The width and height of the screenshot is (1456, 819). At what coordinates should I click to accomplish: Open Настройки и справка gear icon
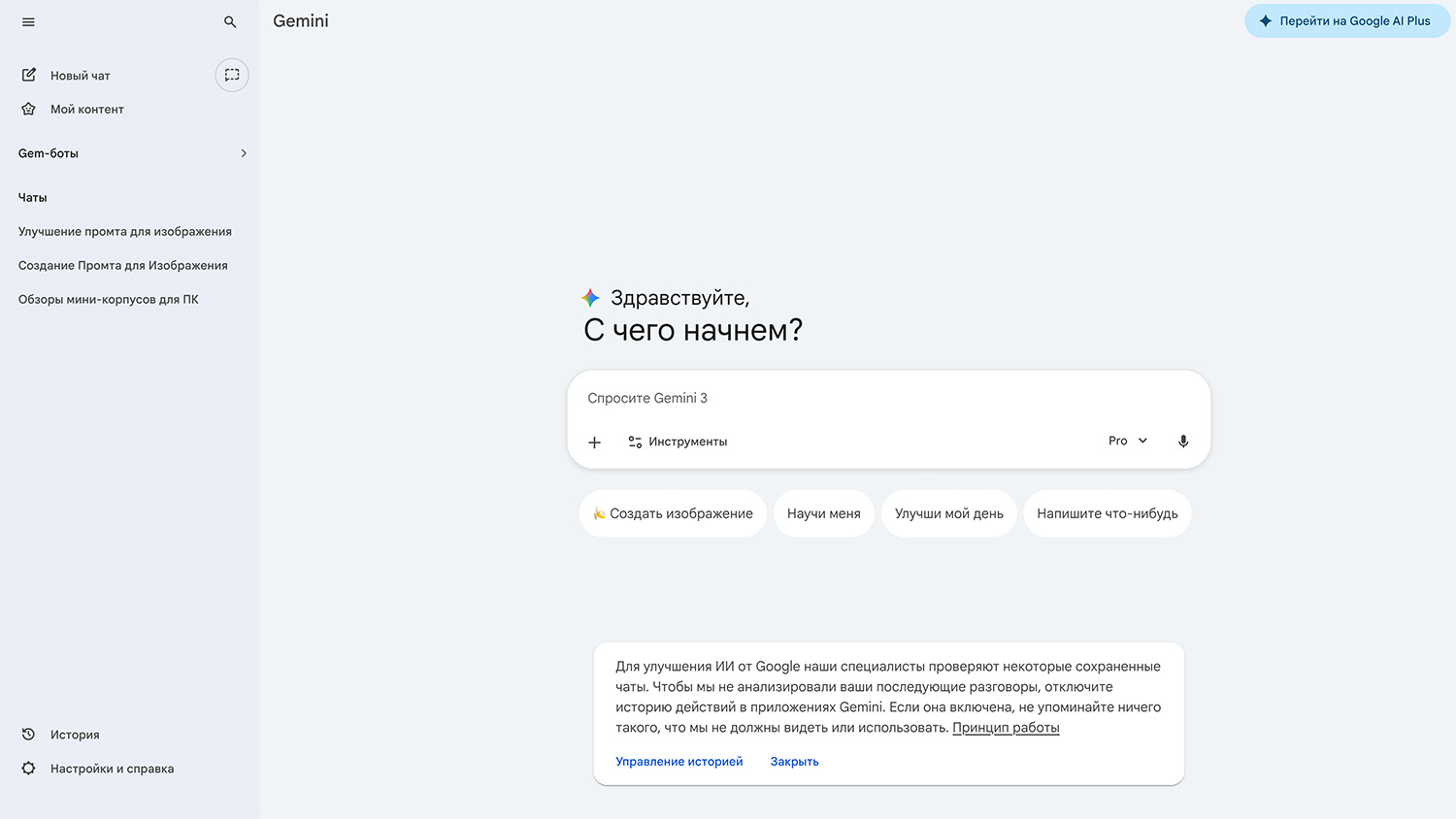click(x=29, y=769)
